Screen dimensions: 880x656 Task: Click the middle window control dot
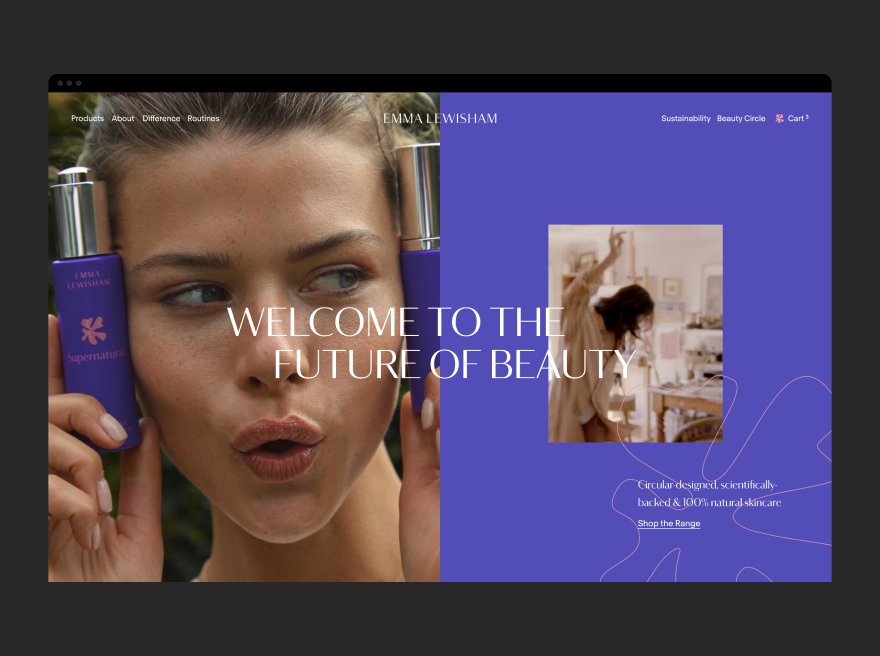[70, 83]
